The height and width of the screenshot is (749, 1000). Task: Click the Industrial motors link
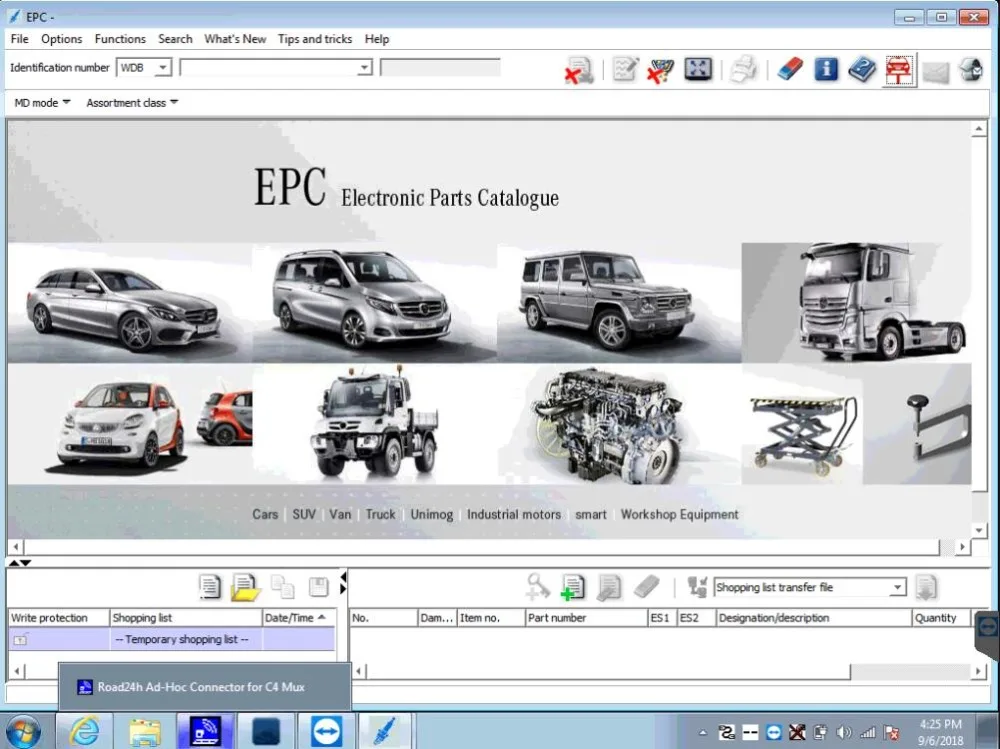pos(514,514)
